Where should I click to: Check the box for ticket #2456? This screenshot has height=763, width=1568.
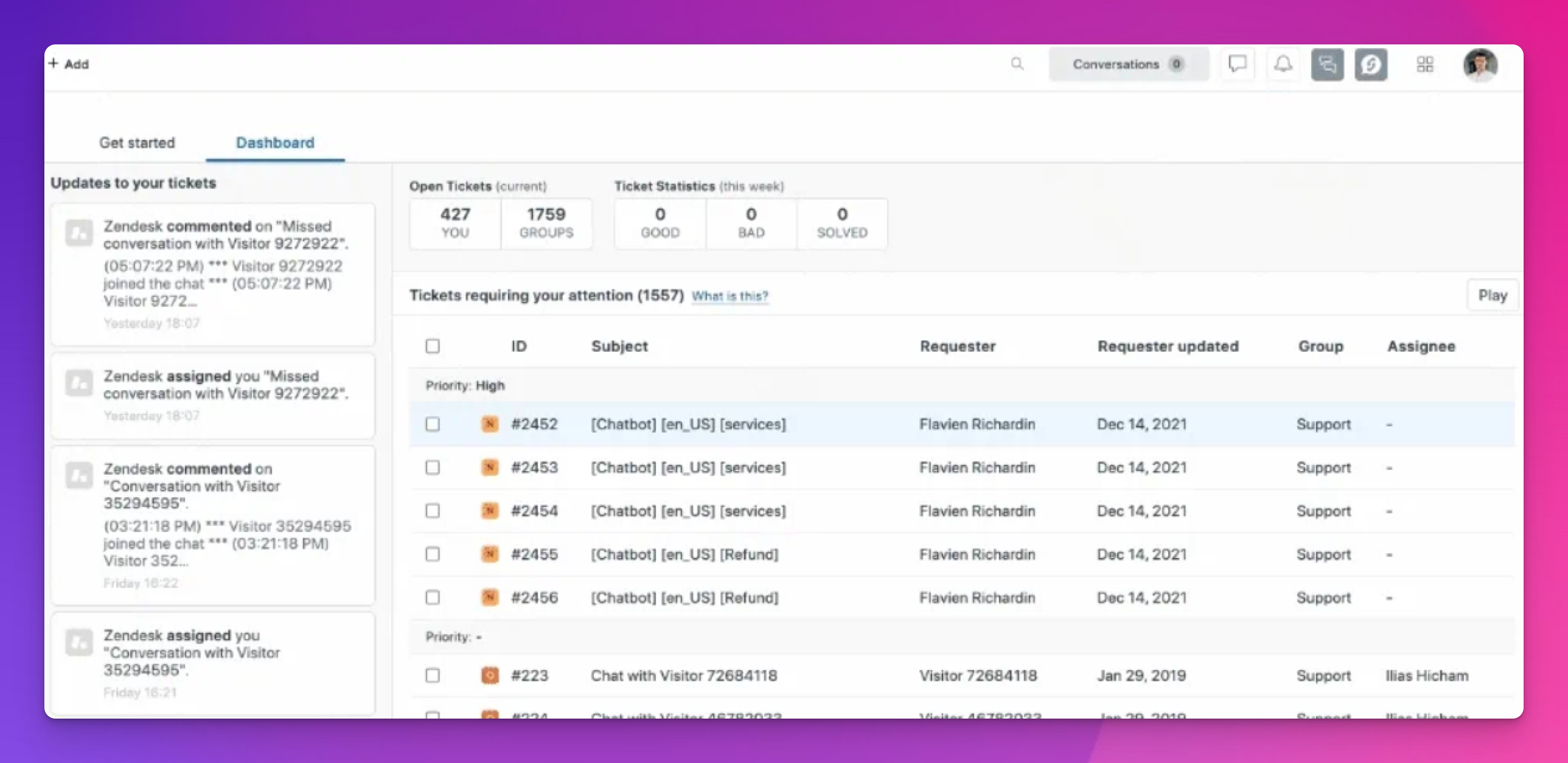(433, 597)
